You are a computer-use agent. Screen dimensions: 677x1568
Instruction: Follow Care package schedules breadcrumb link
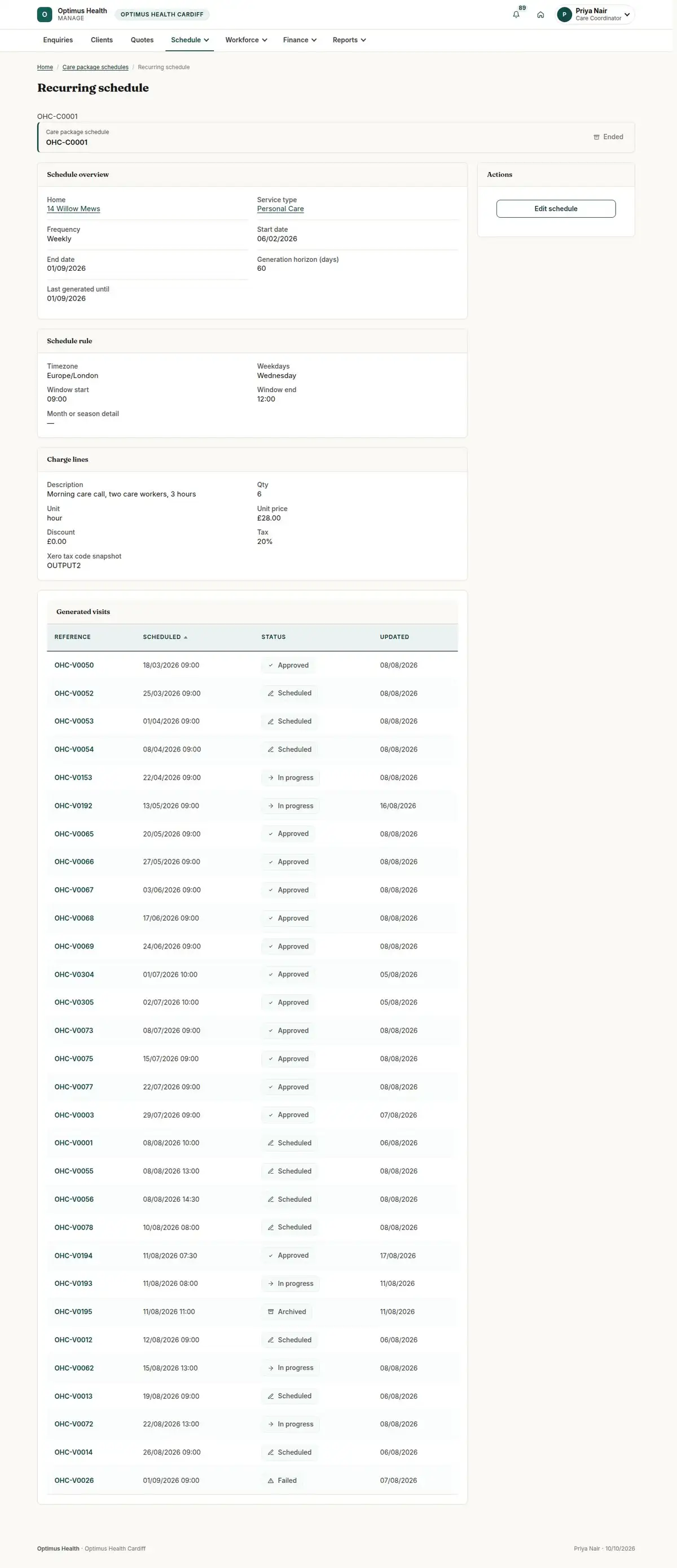(95, 68)
